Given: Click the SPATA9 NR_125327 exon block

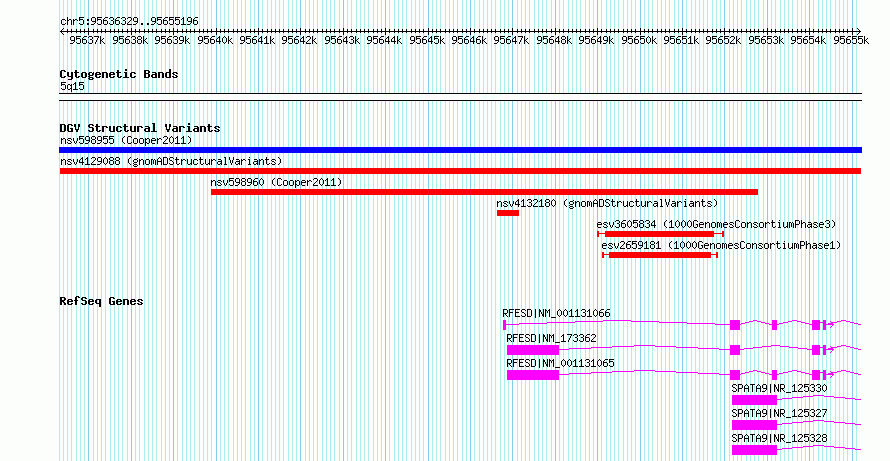Looking at the screenshot, I should coord(754,425).
